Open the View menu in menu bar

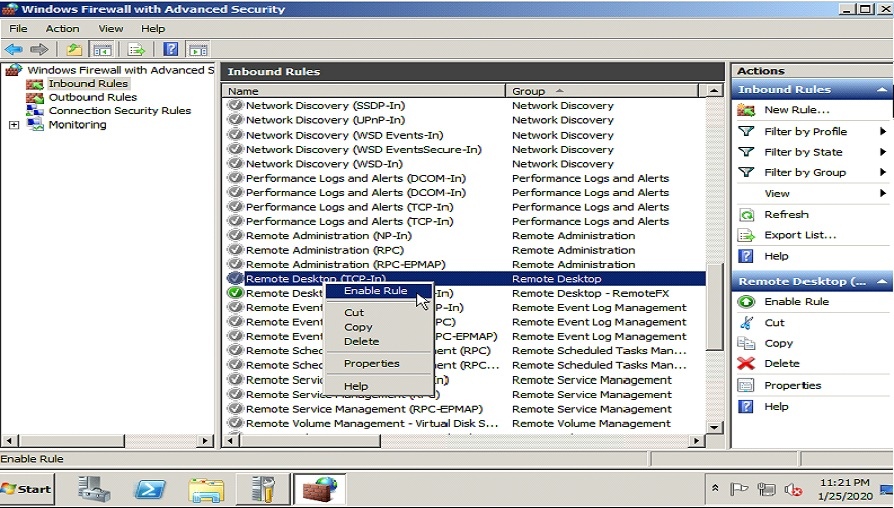coord(111,29)
